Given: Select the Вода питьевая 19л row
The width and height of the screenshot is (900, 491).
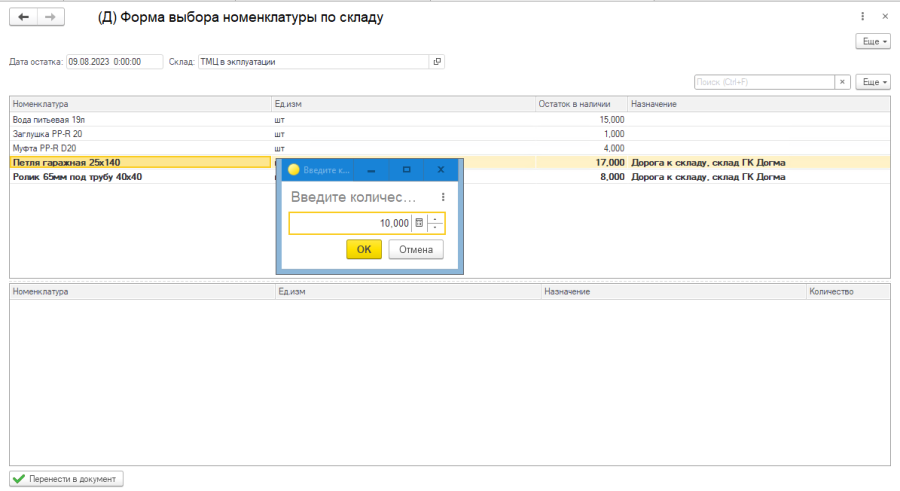Looking at the screenshot, I should pos(140,119).
